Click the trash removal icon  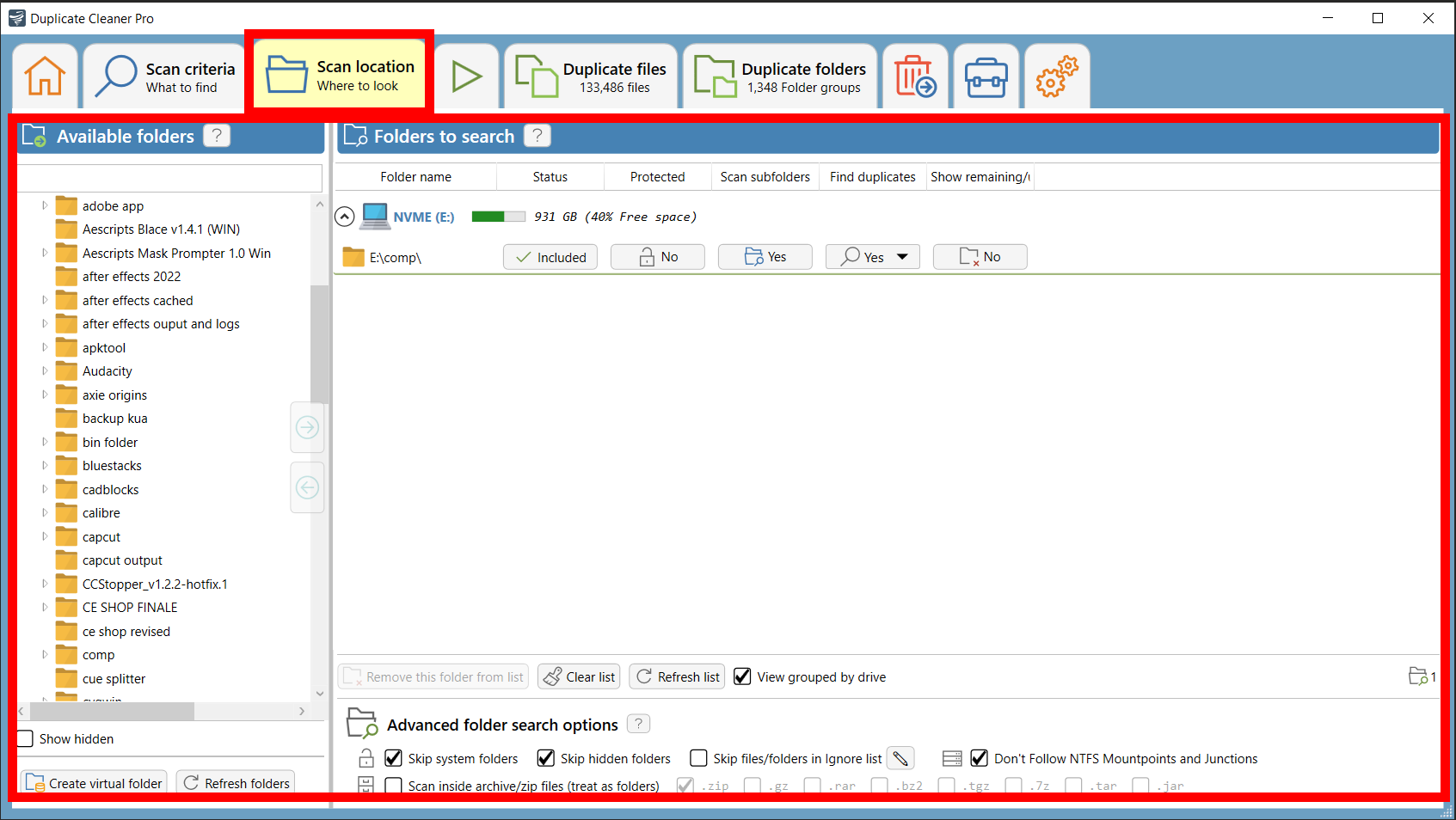coord(914,76)
